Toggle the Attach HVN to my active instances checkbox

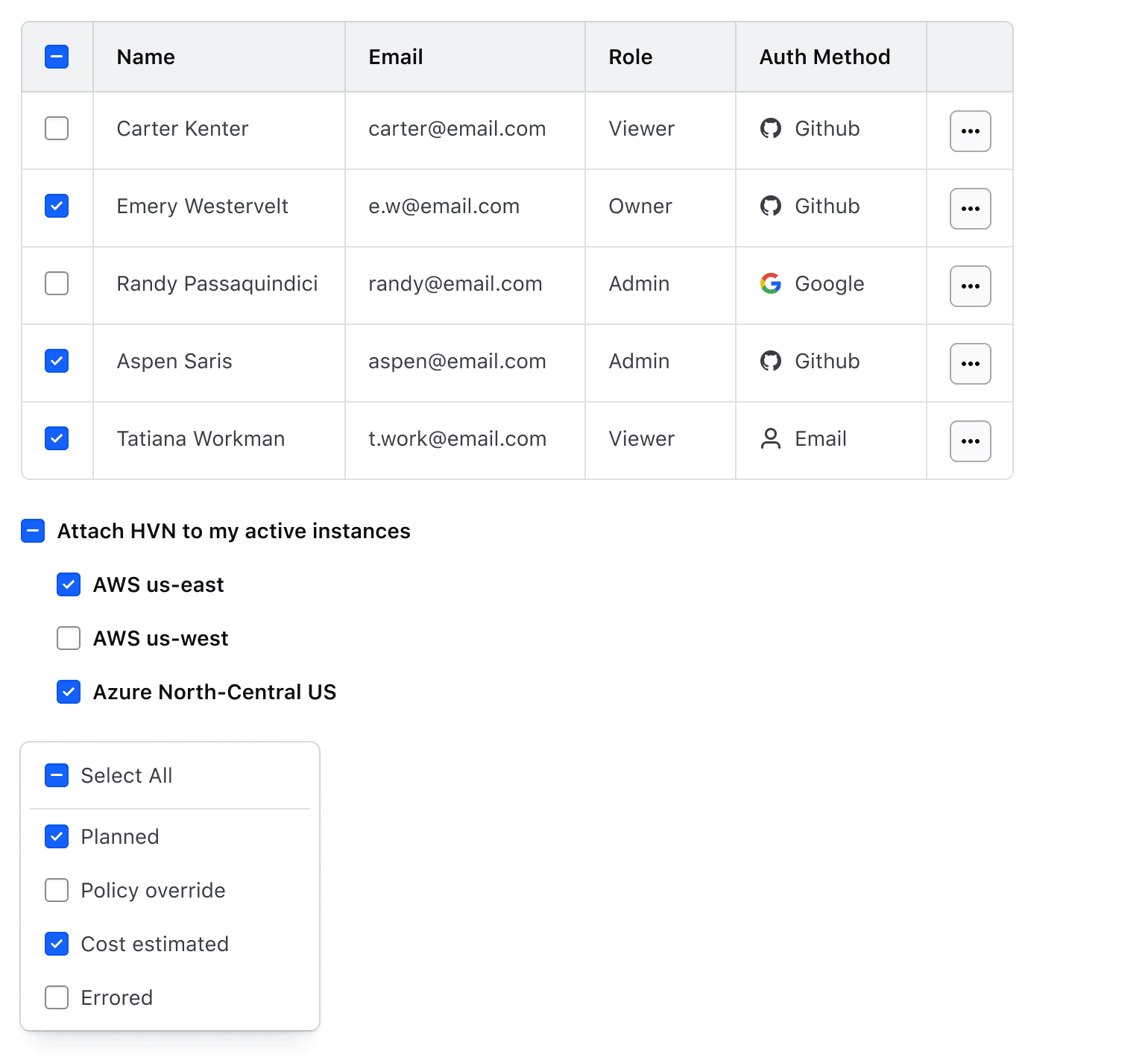pos(33,531)
